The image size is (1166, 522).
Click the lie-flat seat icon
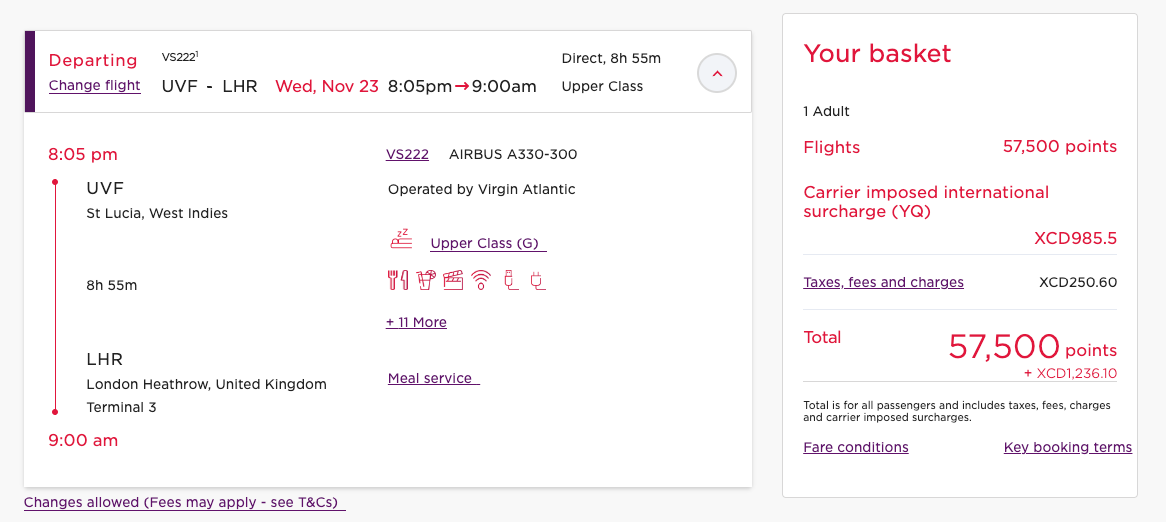[x=401, y=239]
